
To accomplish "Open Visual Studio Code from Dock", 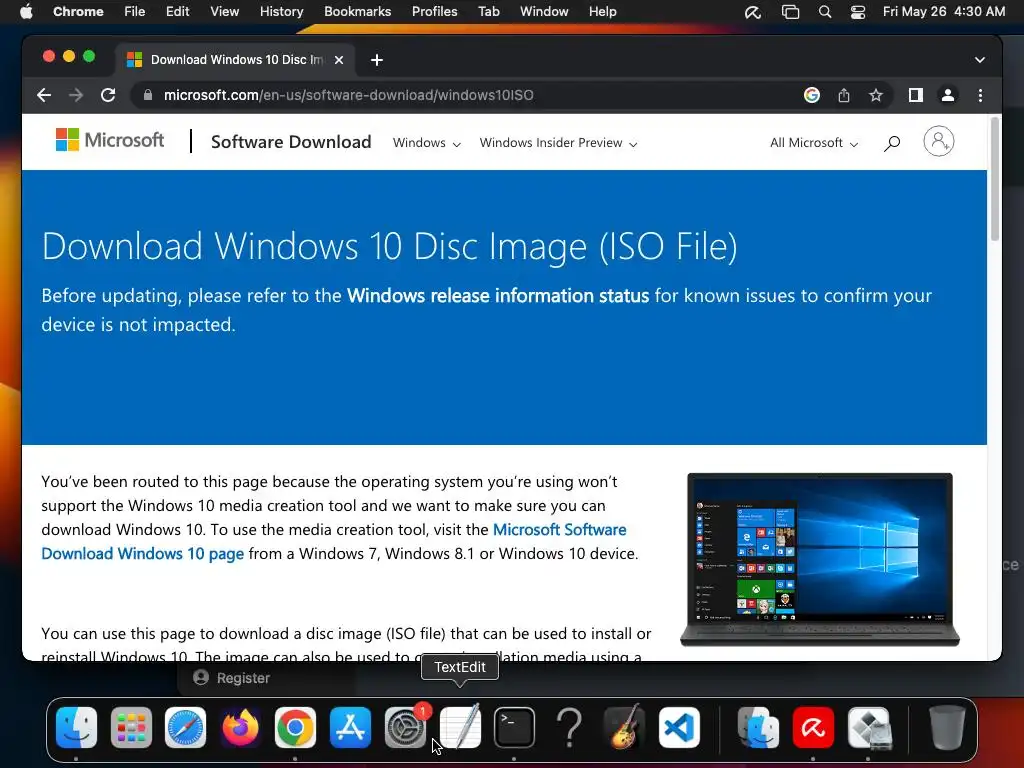I will [x=679, y=728].
